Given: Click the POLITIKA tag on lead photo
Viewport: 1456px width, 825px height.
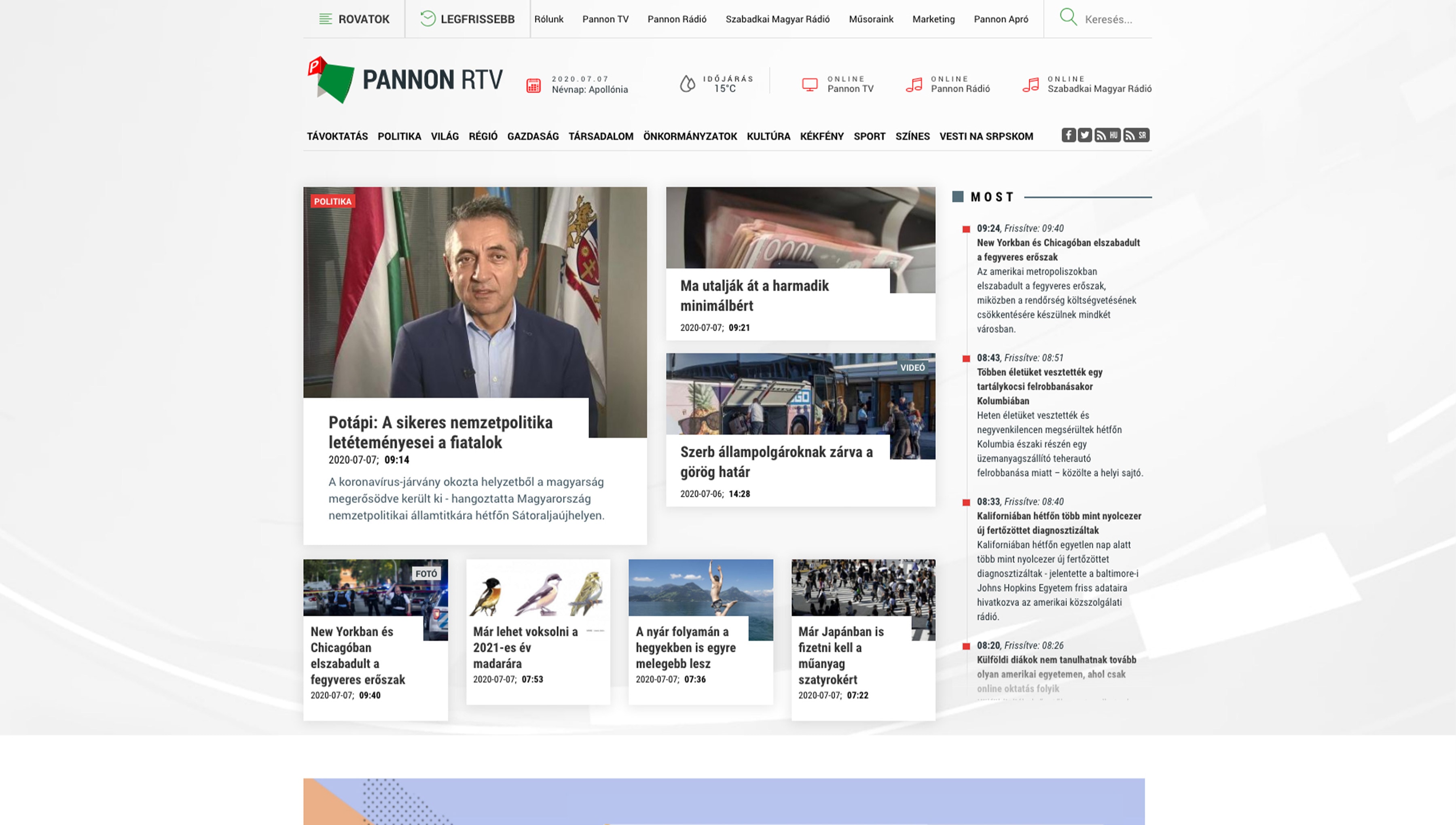Looking at the screenshot, I should pos(332,201).
